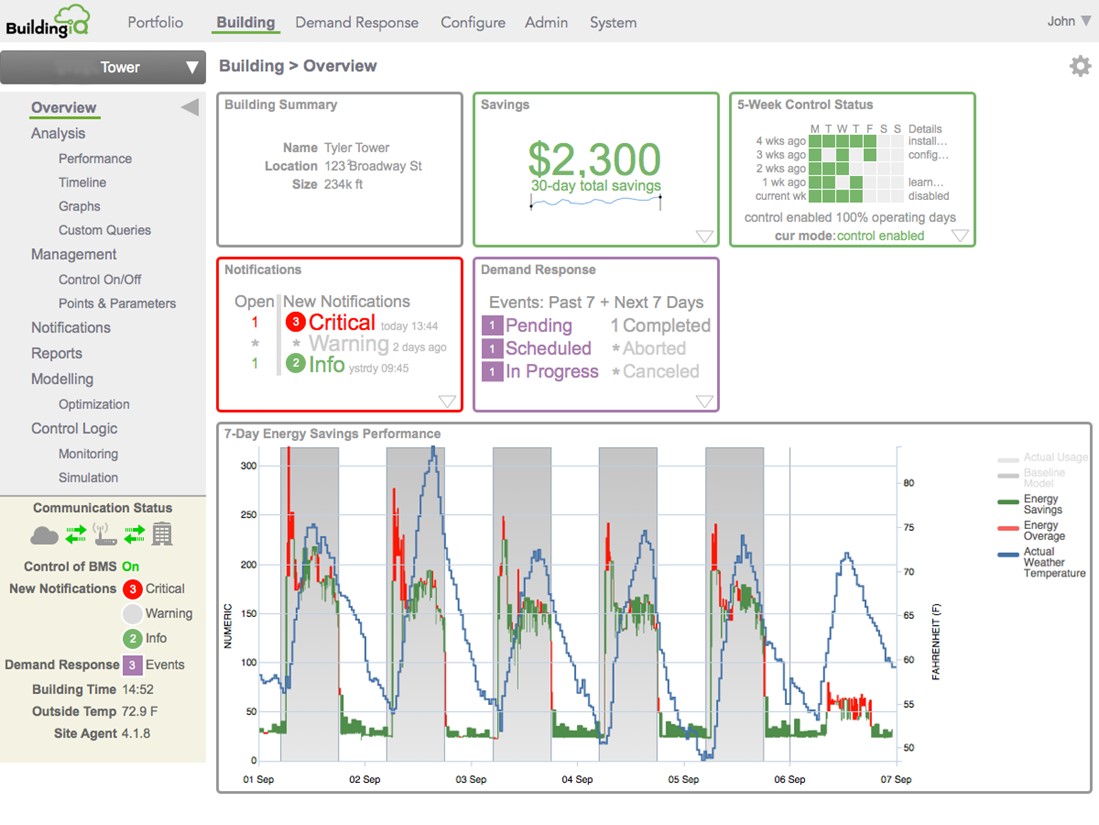The image size is (1099, 825).
Task: Click the purple badge beside Pending
Action: 492,325
